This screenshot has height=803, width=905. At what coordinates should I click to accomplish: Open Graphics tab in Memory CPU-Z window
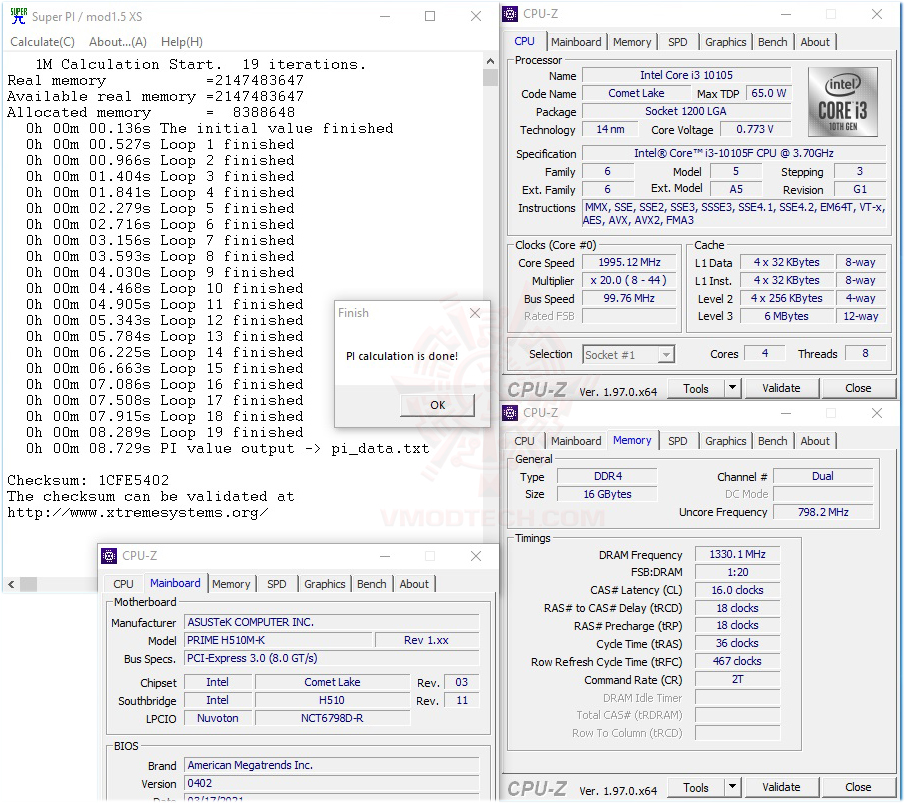pyautogui.click(x=726, y=441)
